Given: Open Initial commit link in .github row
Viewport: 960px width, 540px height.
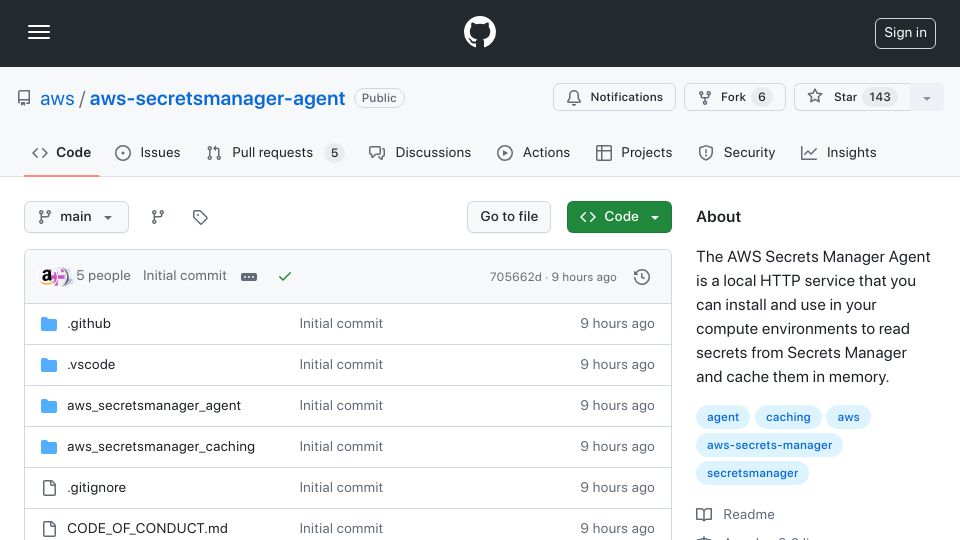Looking at the screenshot, I should pos(341,323).
